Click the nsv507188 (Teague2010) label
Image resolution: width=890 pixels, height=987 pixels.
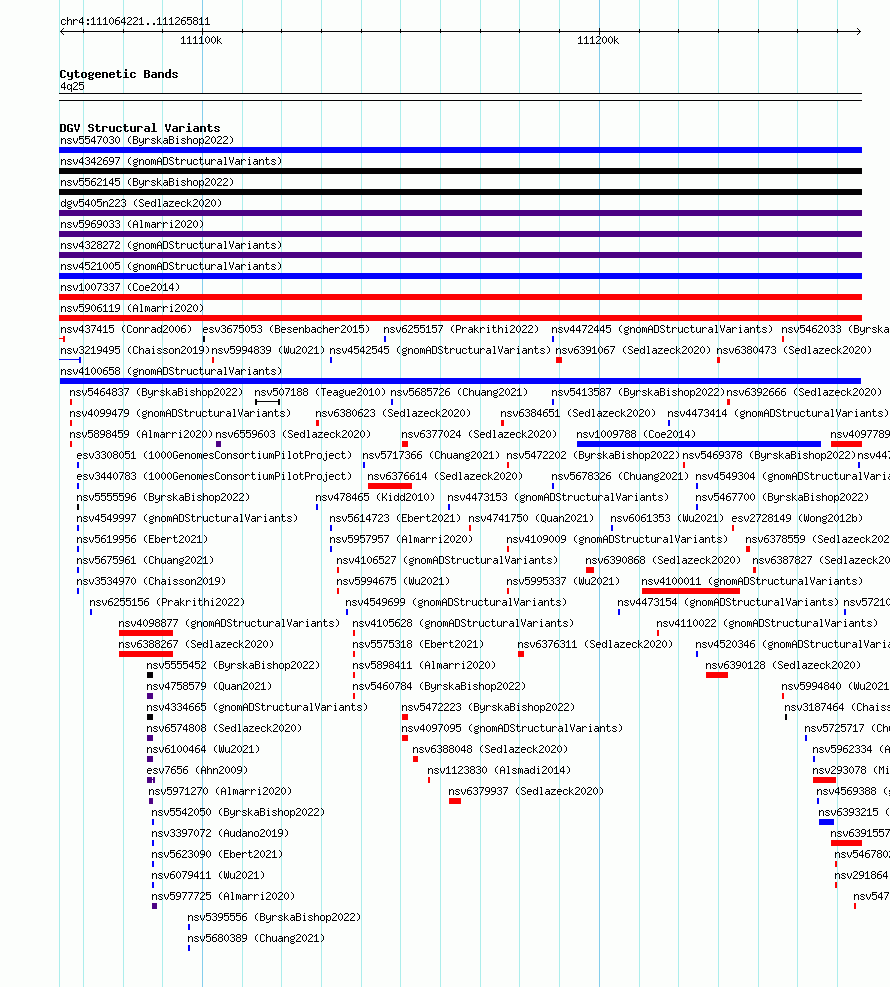(x=320, y=392)
